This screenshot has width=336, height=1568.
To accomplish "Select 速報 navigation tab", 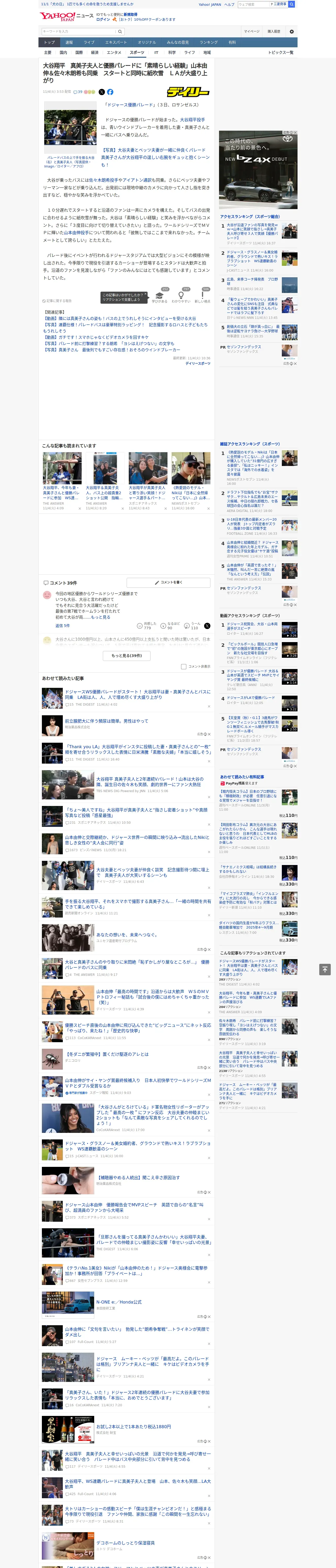I will 69,43.
